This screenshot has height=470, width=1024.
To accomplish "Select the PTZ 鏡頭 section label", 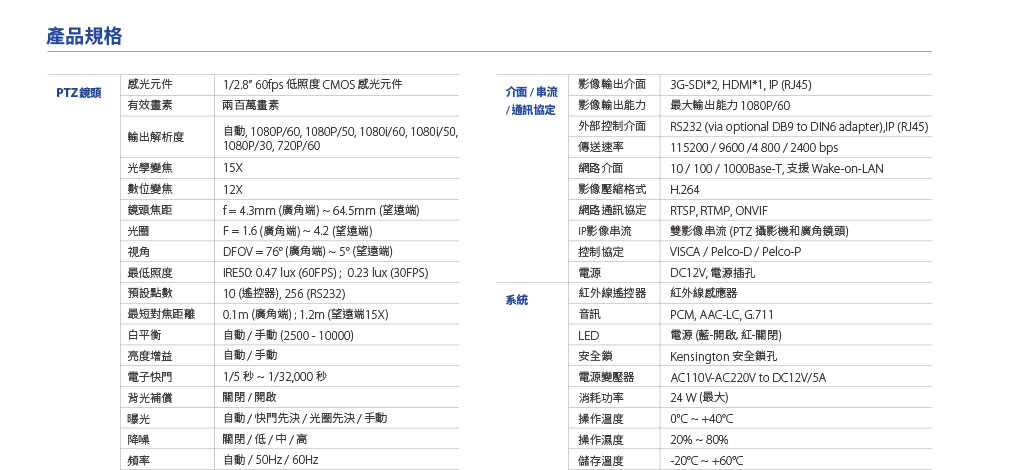I will tap(78, 93).
